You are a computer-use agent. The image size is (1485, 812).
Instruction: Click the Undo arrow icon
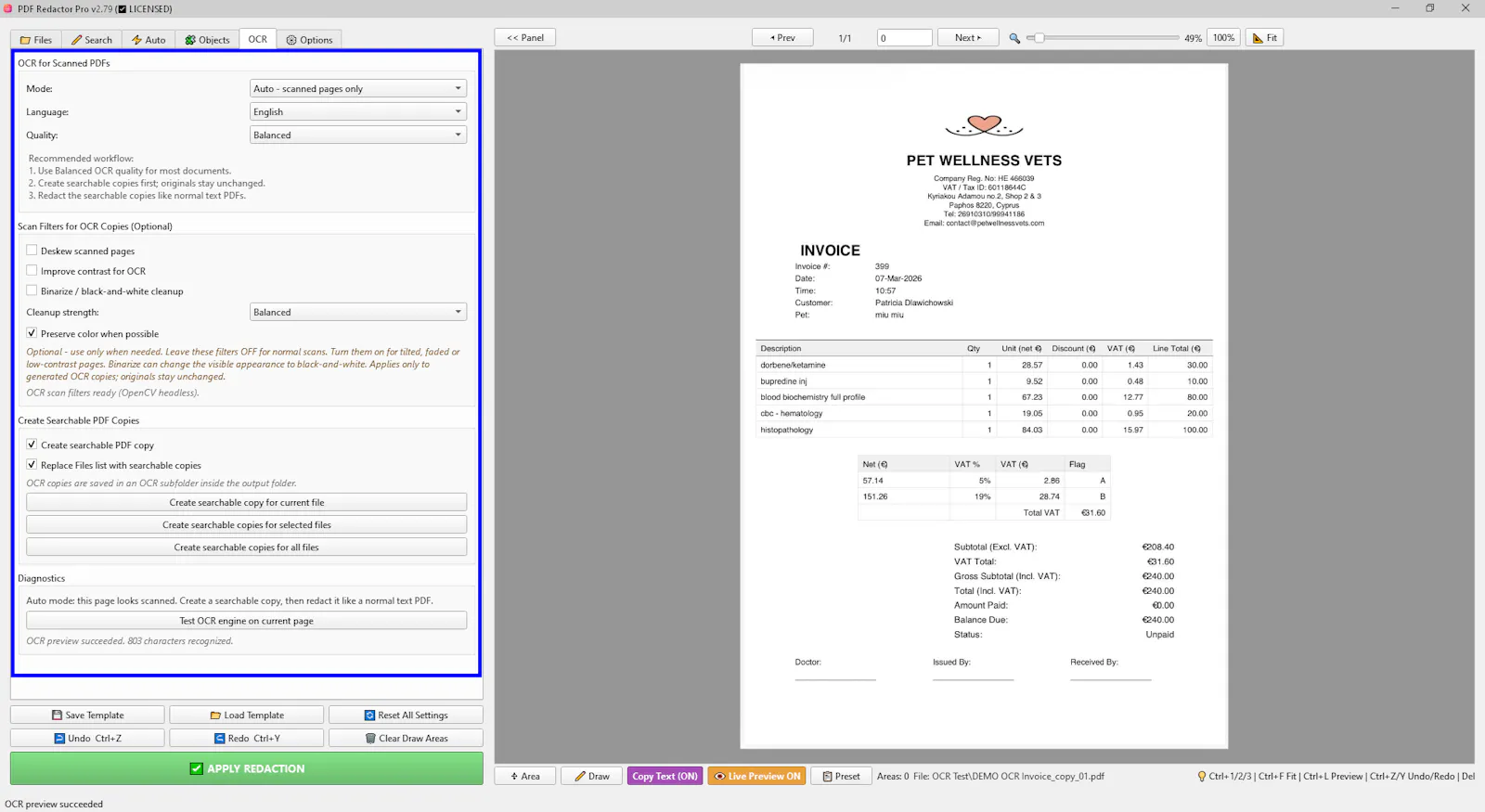pyautogui.click(x=59, y=739)
